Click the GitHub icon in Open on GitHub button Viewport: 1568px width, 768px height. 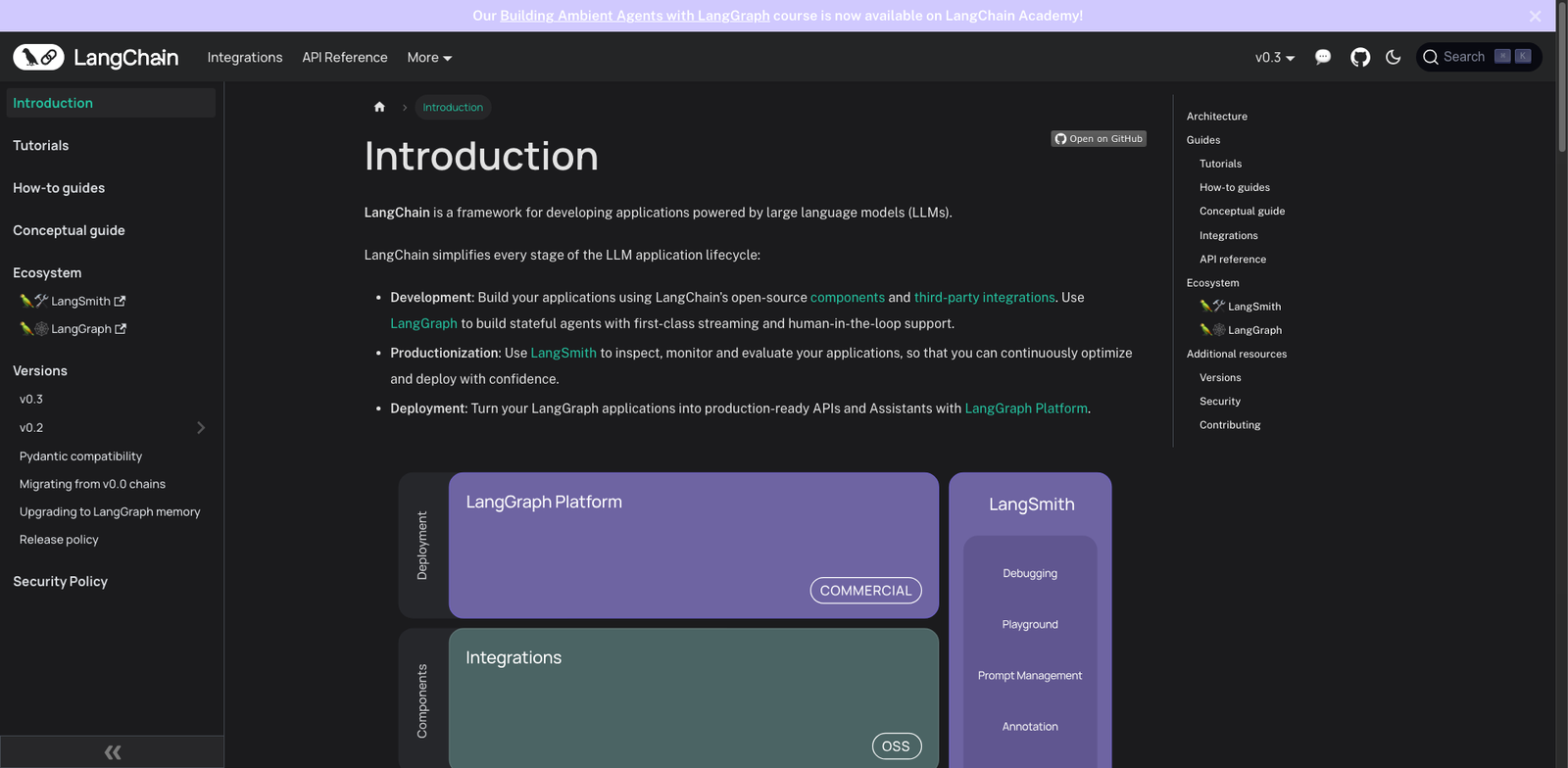point(1060,139)
